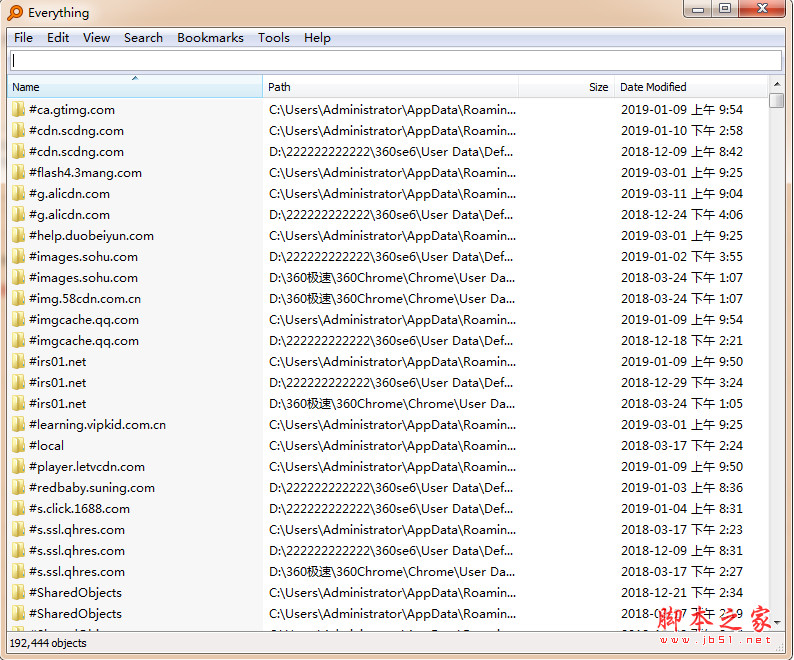Viewport: 794px width, 660px height.
Task: Open the Help menu
Action: coord(317,38)
